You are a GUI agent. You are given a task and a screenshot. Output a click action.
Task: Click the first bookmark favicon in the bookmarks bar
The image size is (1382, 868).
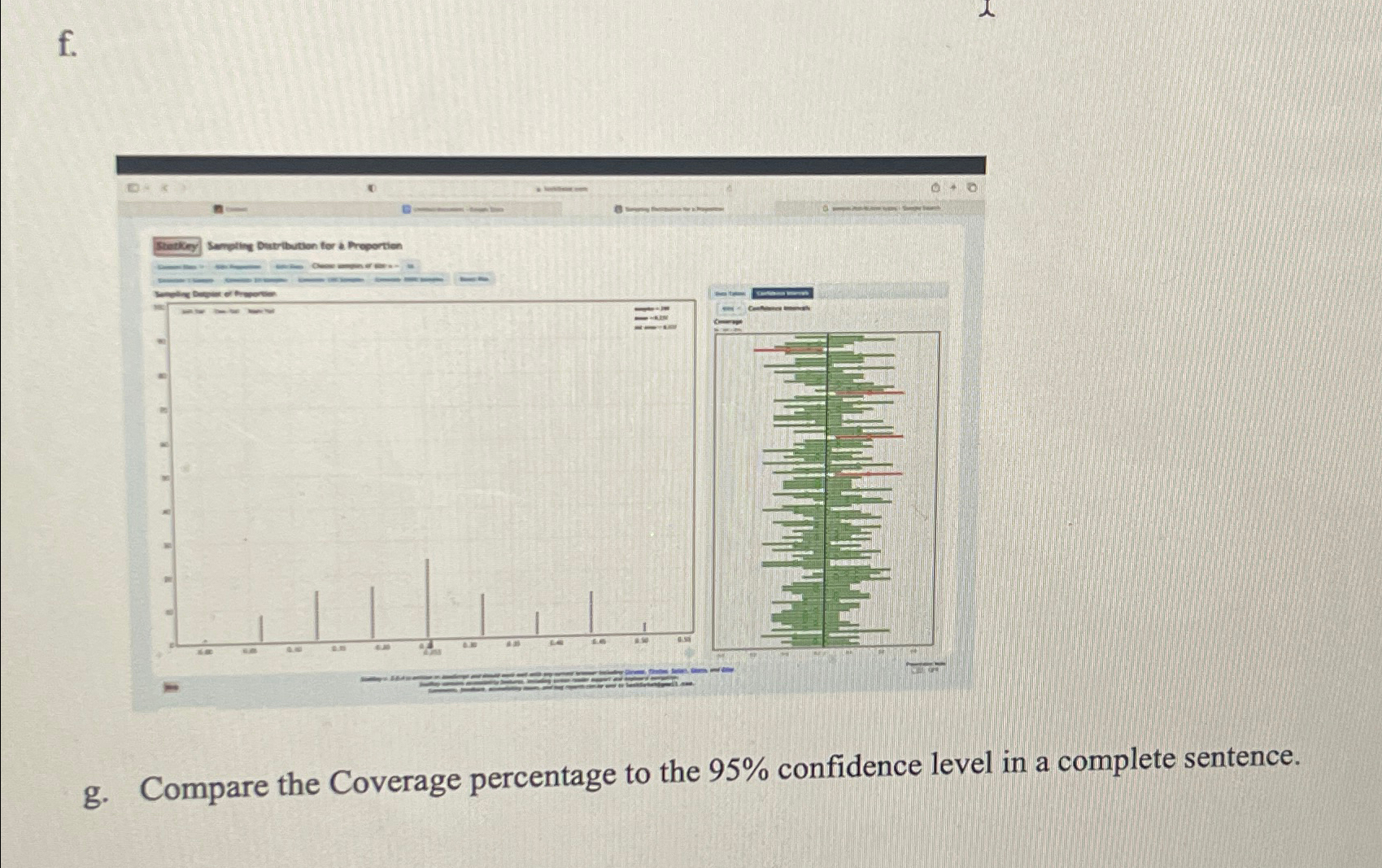(217, 209)
